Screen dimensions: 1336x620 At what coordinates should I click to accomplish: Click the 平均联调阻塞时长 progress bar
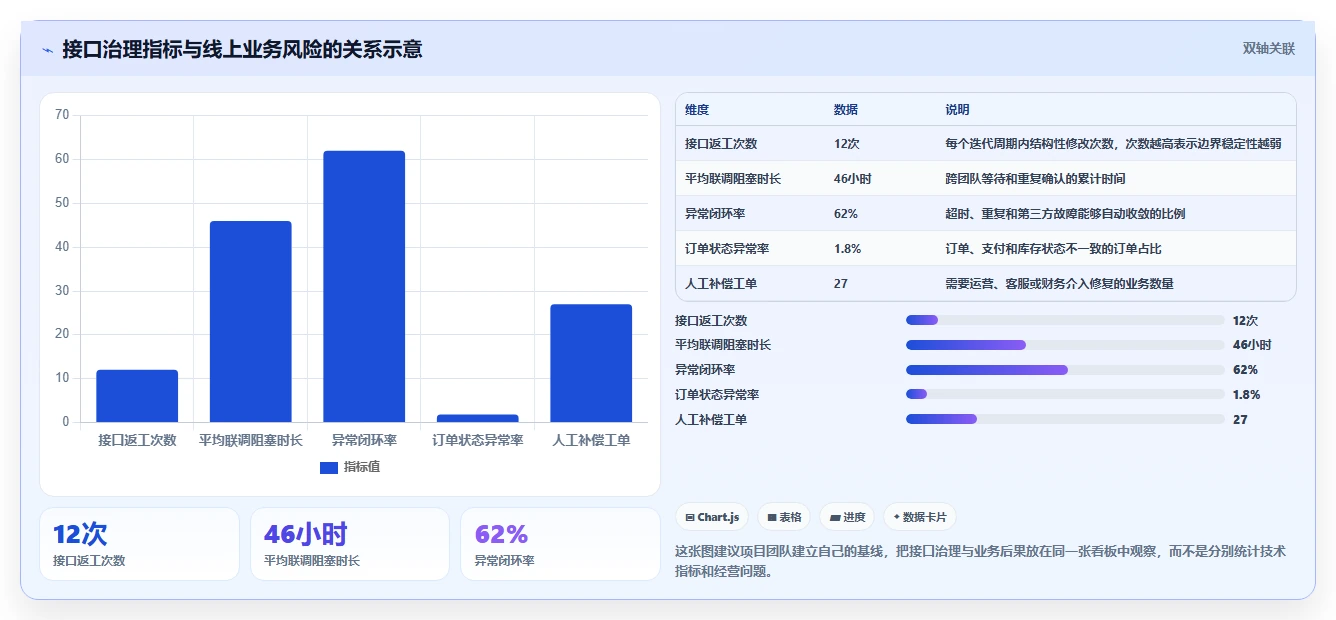1065,345
